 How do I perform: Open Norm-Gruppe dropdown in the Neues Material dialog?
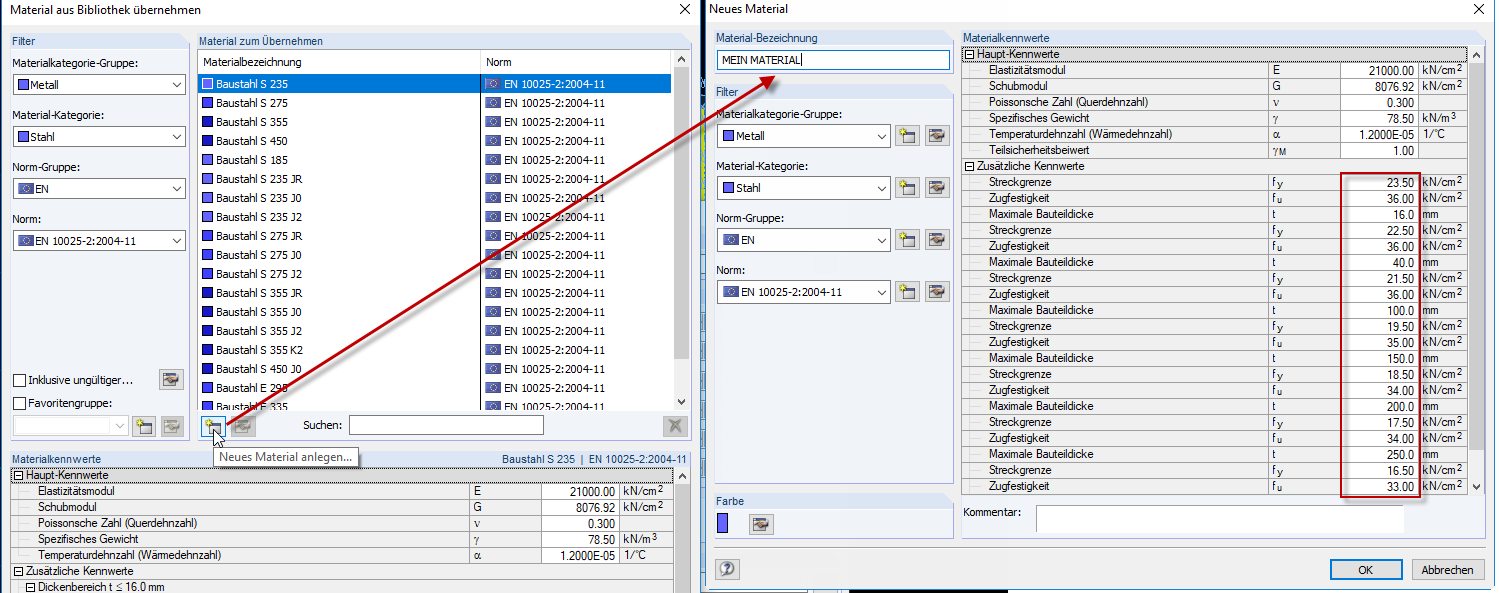click(880, 240)
